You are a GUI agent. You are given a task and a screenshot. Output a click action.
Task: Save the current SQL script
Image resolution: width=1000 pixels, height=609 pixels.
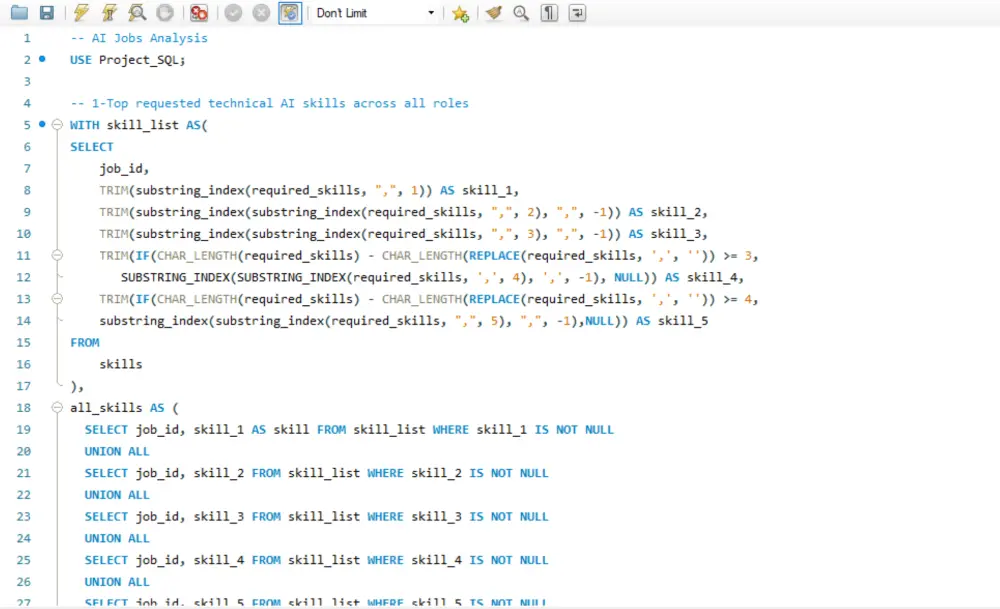pos(47,12)
